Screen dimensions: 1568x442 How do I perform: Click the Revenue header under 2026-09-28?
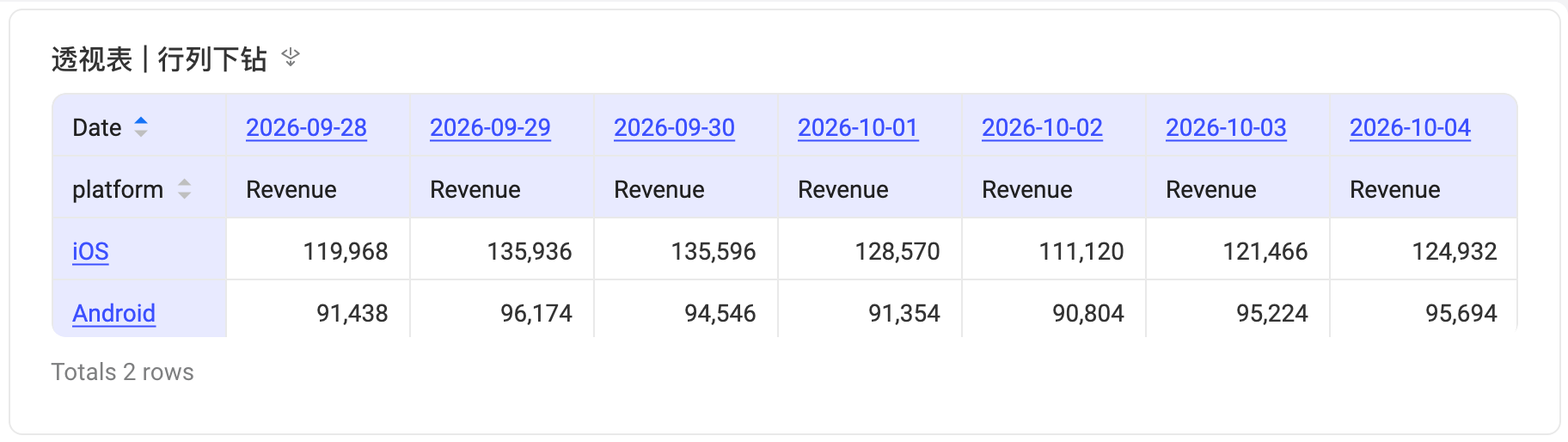click(291, 189)
